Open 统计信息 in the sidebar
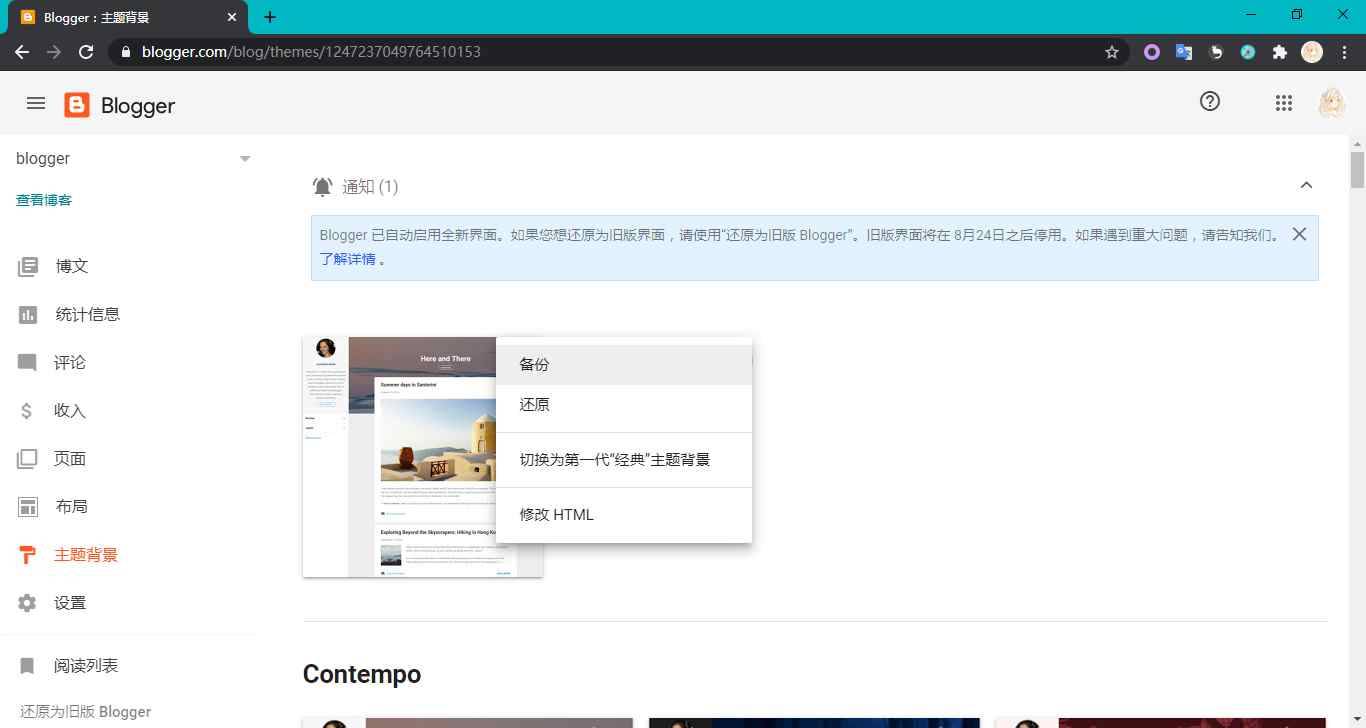The height and width of the screenshot is (728, 1366). (x=88, y=315)
